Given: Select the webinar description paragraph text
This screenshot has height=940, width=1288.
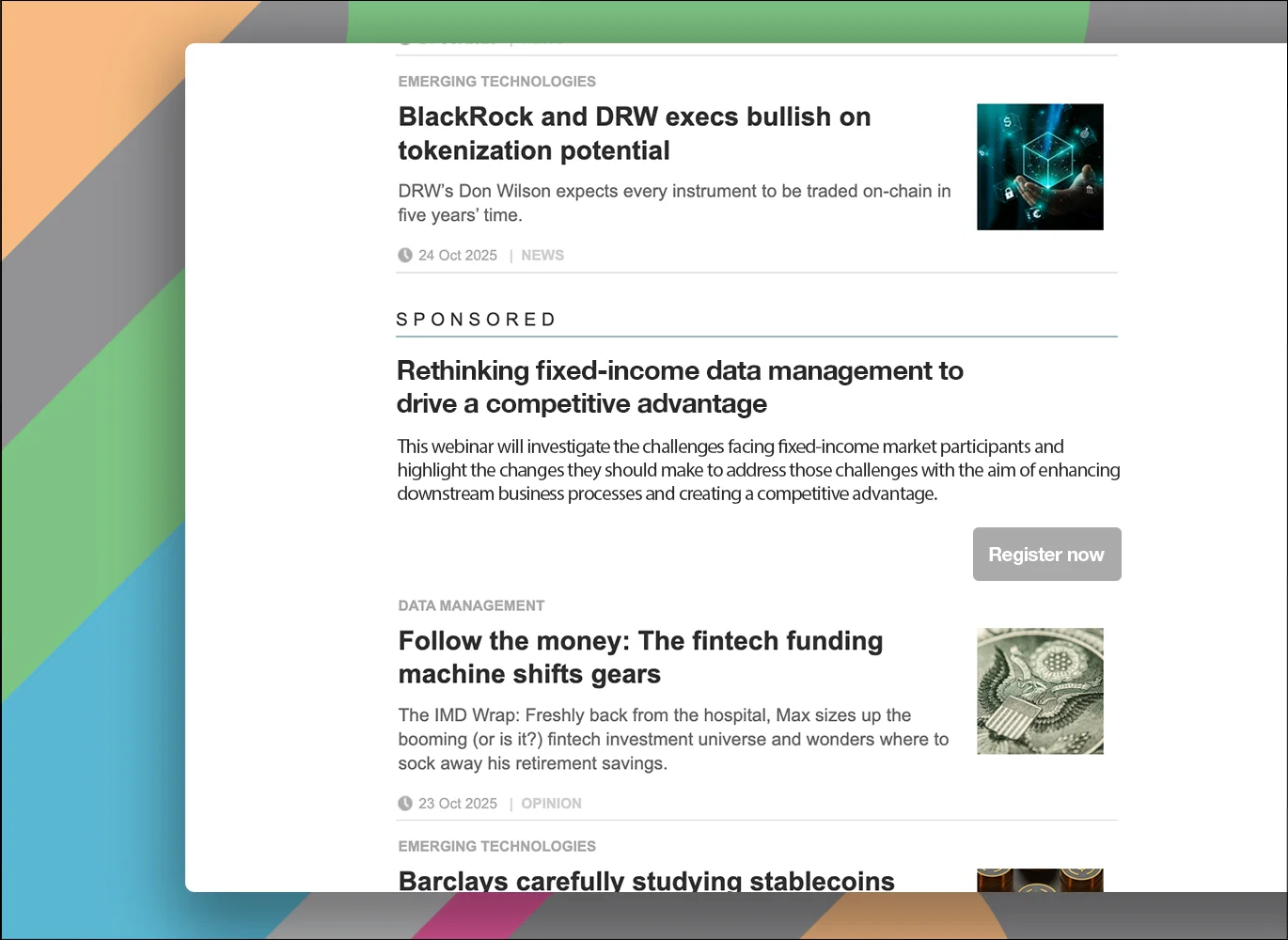Looking at the screenshot, I should click(758, 469).
